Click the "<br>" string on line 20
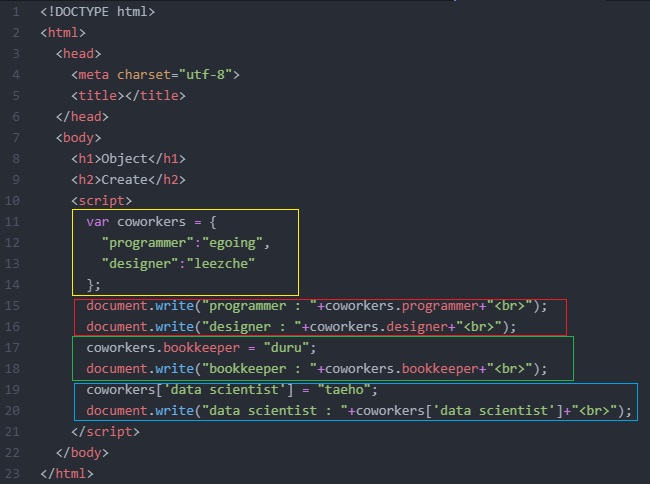 coord(594,411)
